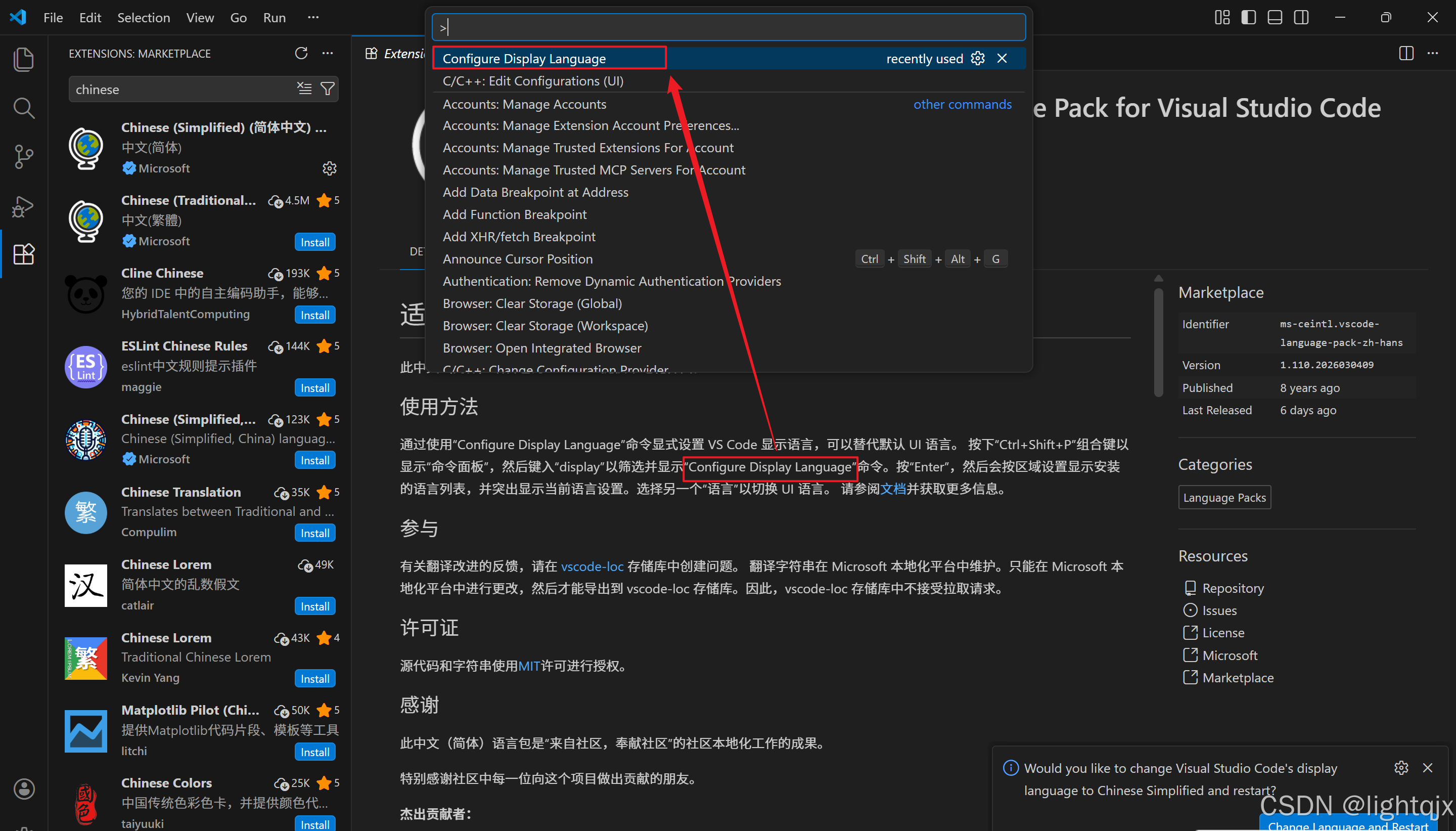Toggle the bottom panel layout
The image size is (1456, 831).
pos(1275,18)
